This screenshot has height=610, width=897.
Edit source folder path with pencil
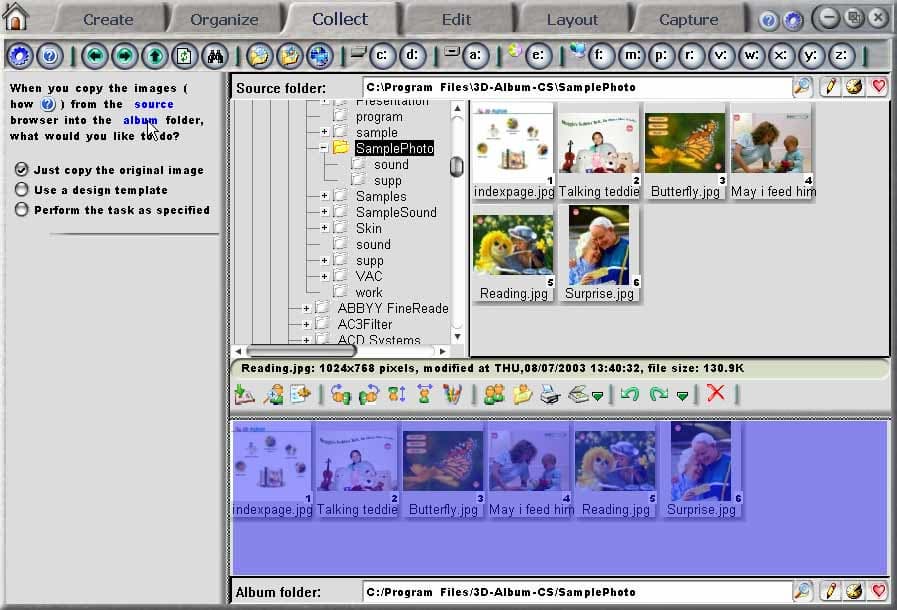[829, 87]
